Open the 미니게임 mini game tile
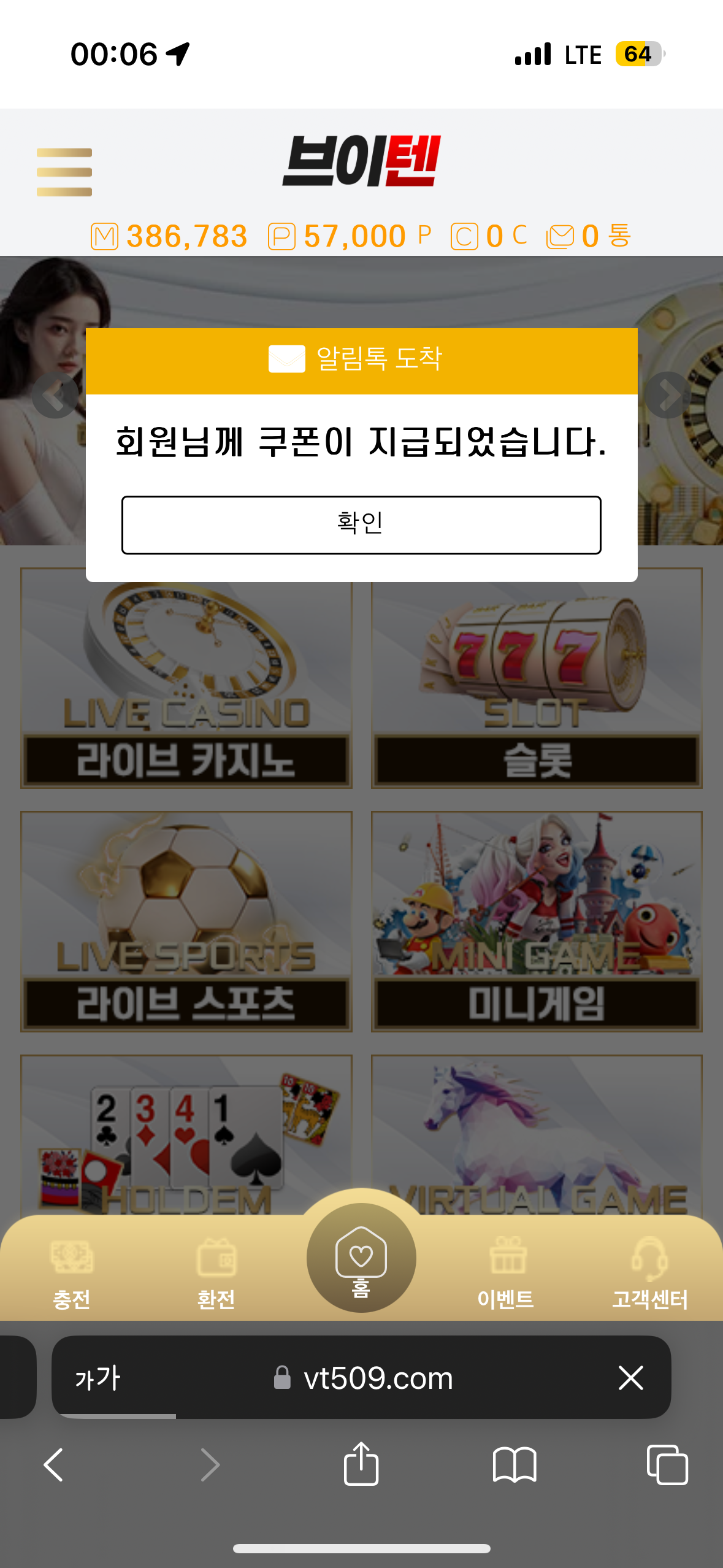The image size is (723, 1568). 537,921
